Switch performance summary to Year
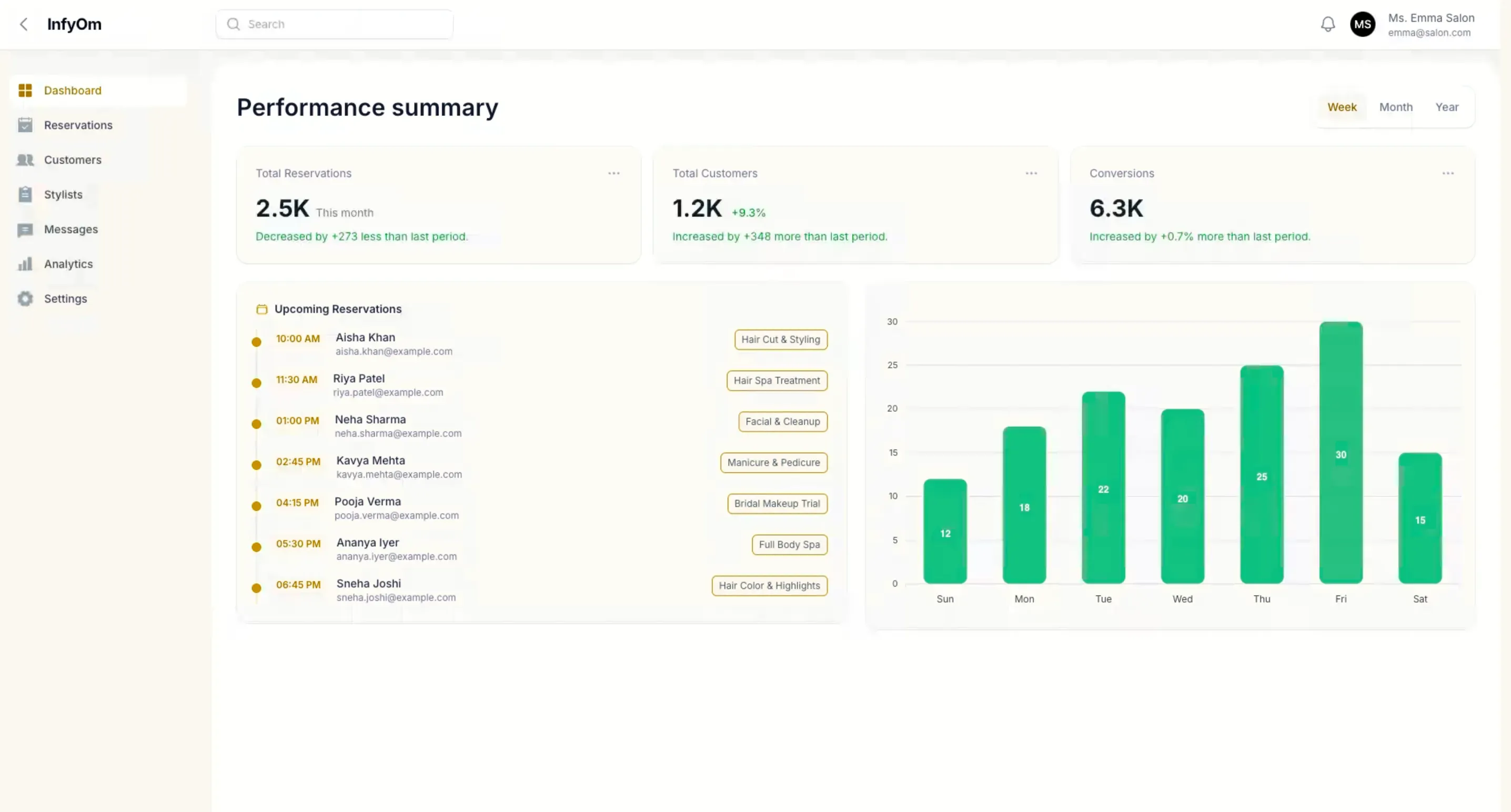1511x812 pixels. coord(1446,107)
